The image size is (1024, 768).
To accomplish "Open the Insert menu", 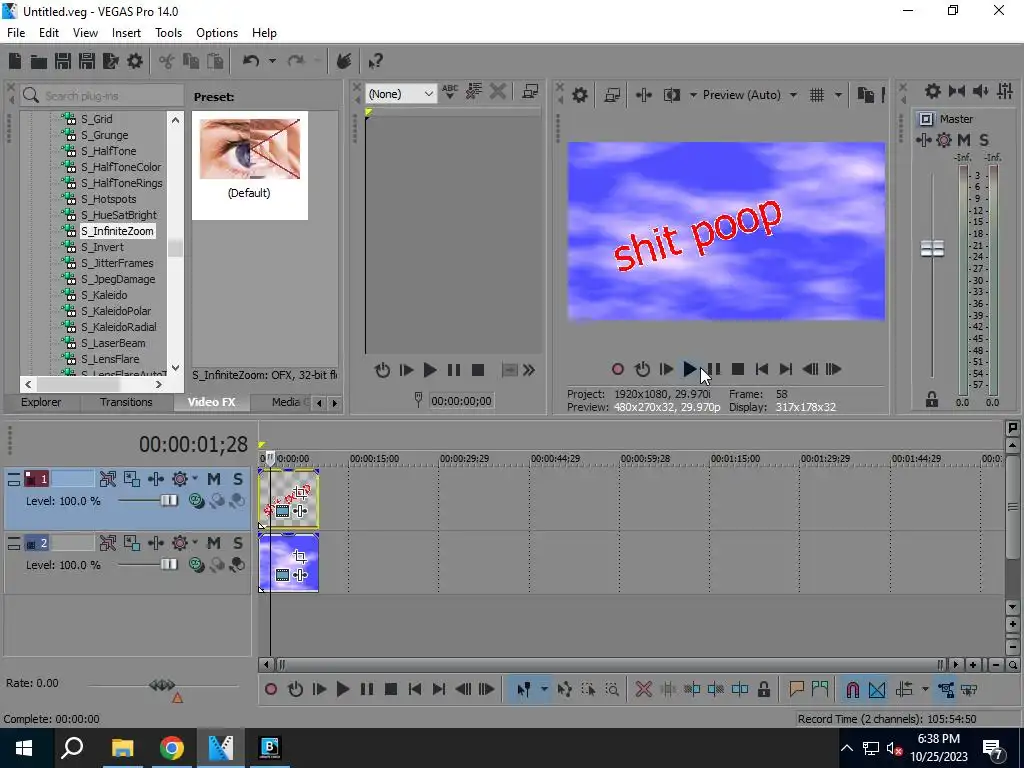I will pos(126,33).
